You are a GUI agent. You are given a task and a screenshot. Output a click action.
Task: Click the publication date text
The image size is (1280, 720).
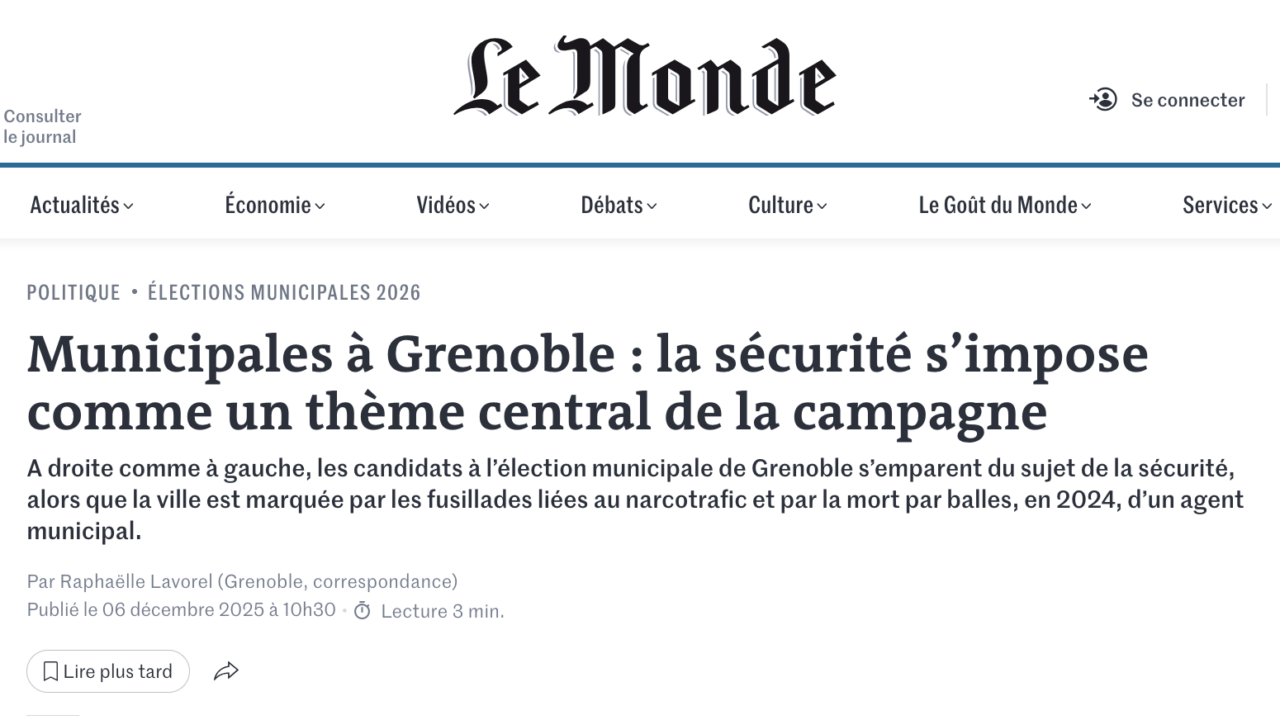(181, 610)
